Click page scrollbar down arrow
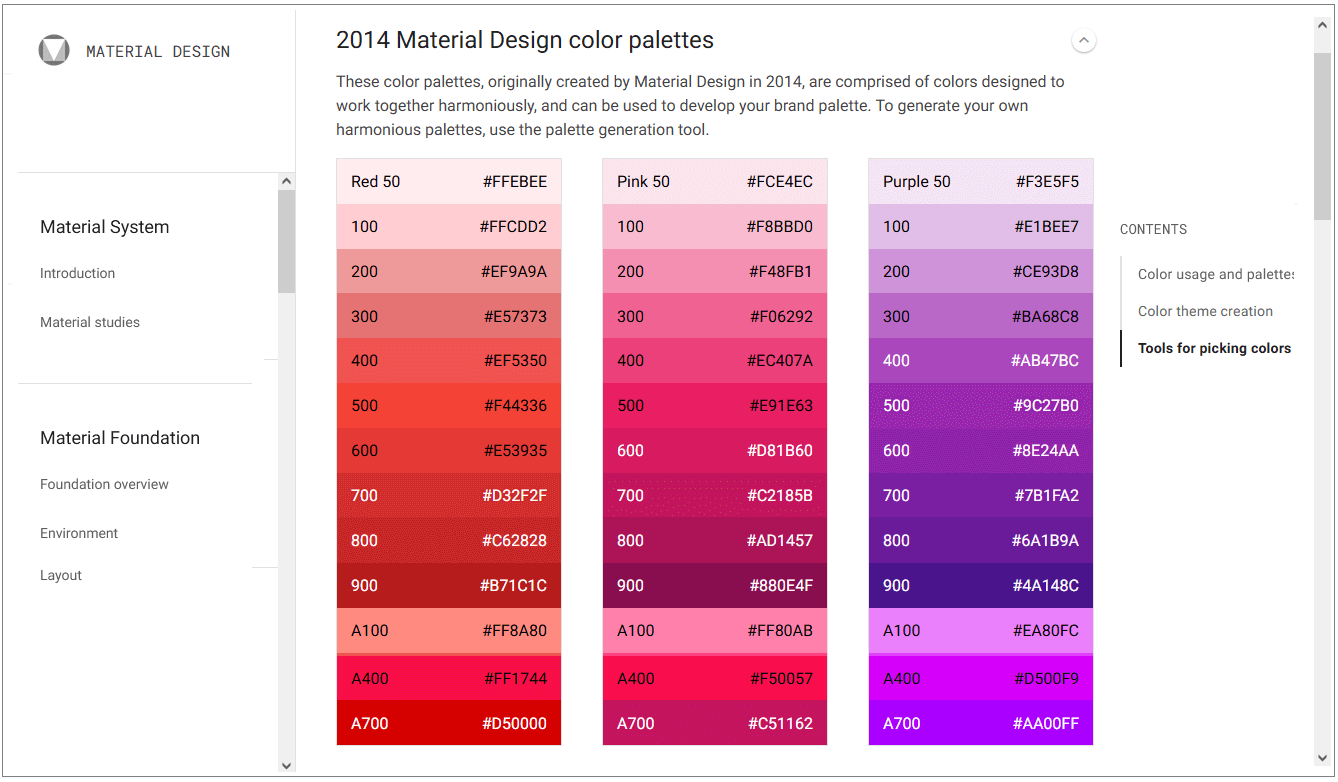The width and height of the screenshot is (1338, 782). [x=1323, y=758]
